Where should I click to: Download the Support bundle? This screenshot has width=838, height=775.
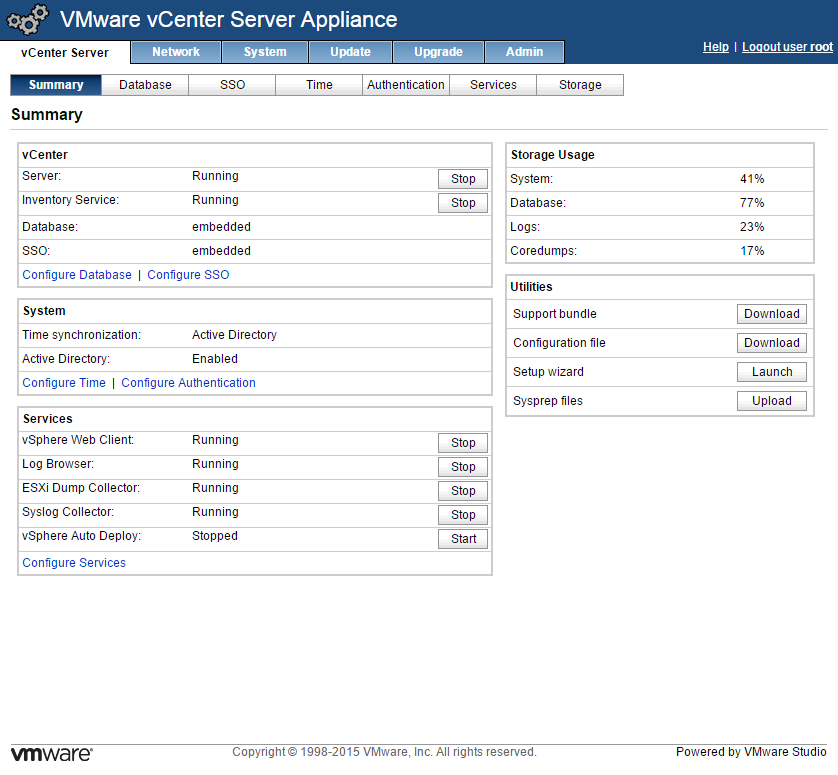tap(772, 314)
